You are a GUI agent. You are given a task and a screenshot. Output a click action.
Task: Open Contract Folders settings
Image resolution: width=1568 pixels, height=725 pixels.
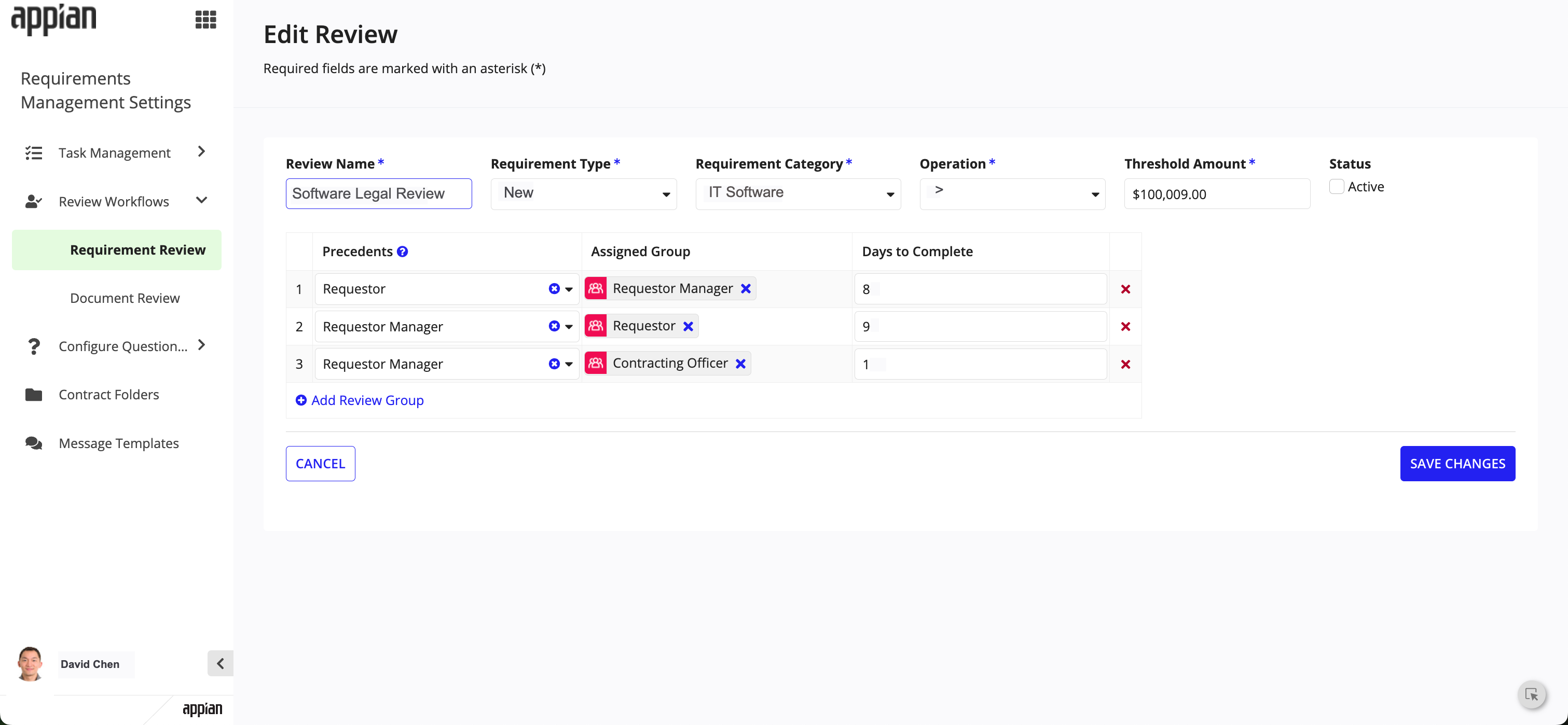109,395
